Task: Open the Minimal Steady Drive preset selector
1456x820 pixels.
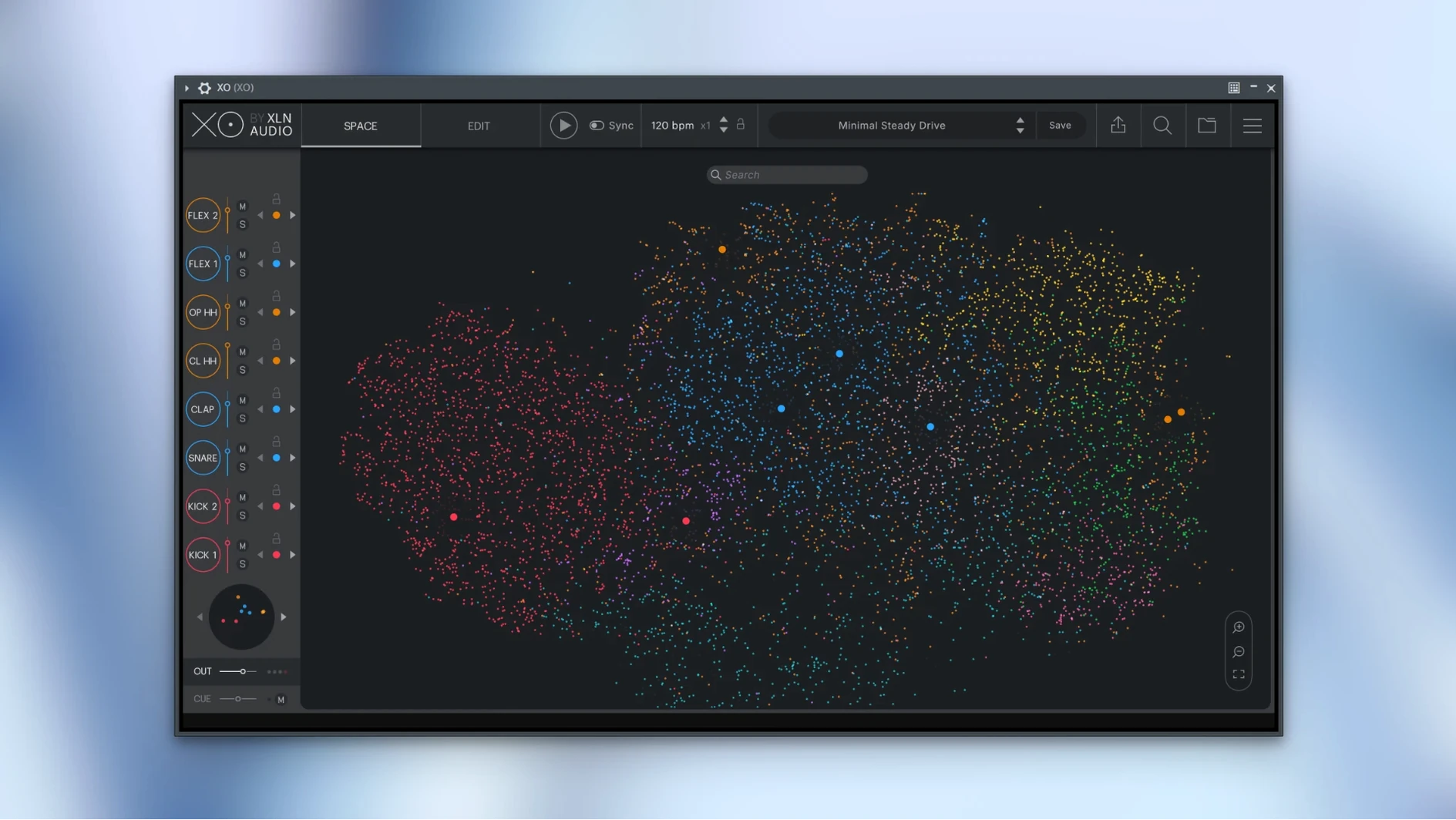Action: point(892,125)
